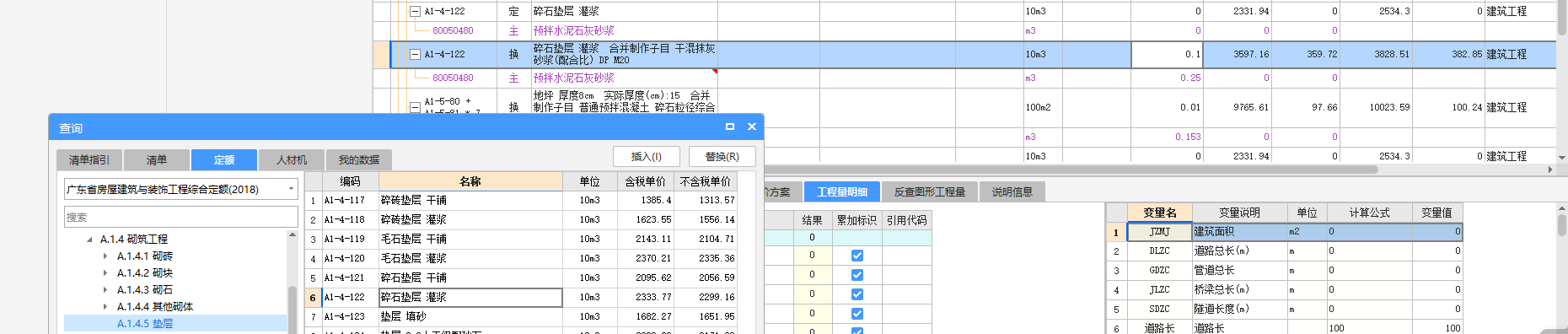1568x334 pixels.
Task: Click main table horizontal scrollbar right arrow
Action: click(x=1549, y=170)
